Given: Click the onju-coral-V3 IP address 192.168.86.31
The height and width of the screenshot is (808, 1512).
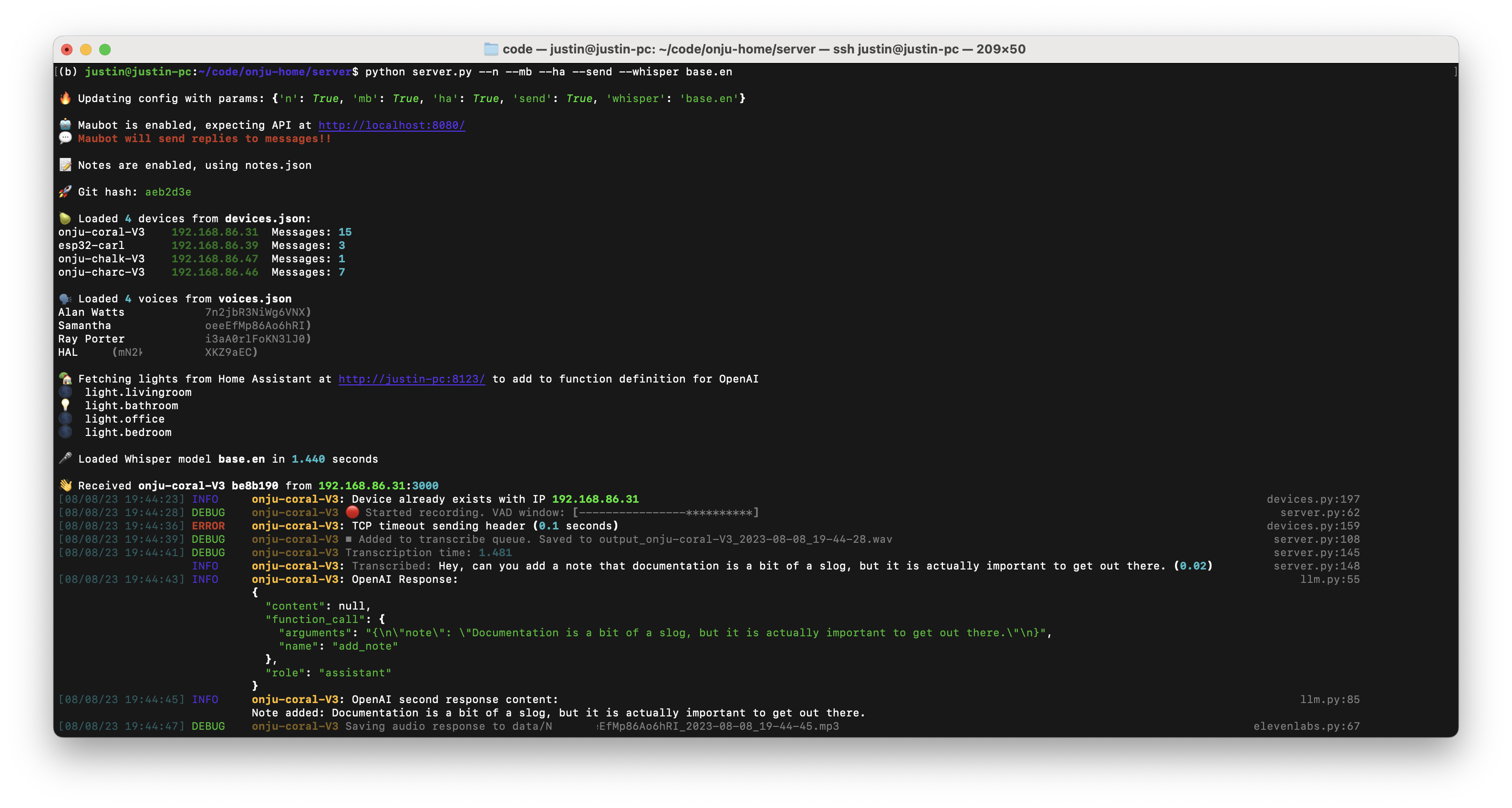Looking at the screenshot, I should [214, 232].
